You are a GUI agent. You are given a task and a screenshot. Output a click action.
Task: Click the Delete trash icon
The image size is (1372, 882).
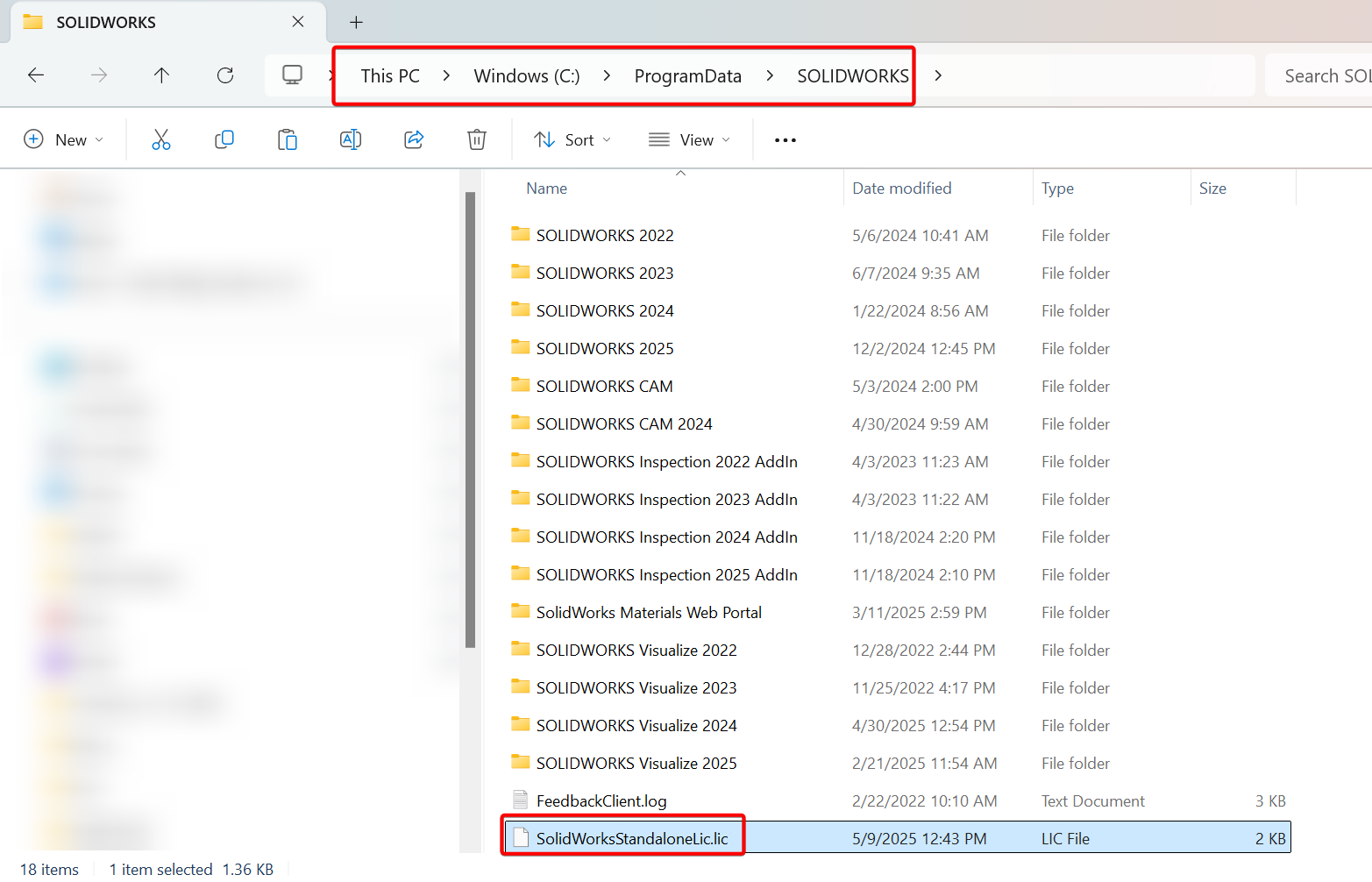[477, 139]
